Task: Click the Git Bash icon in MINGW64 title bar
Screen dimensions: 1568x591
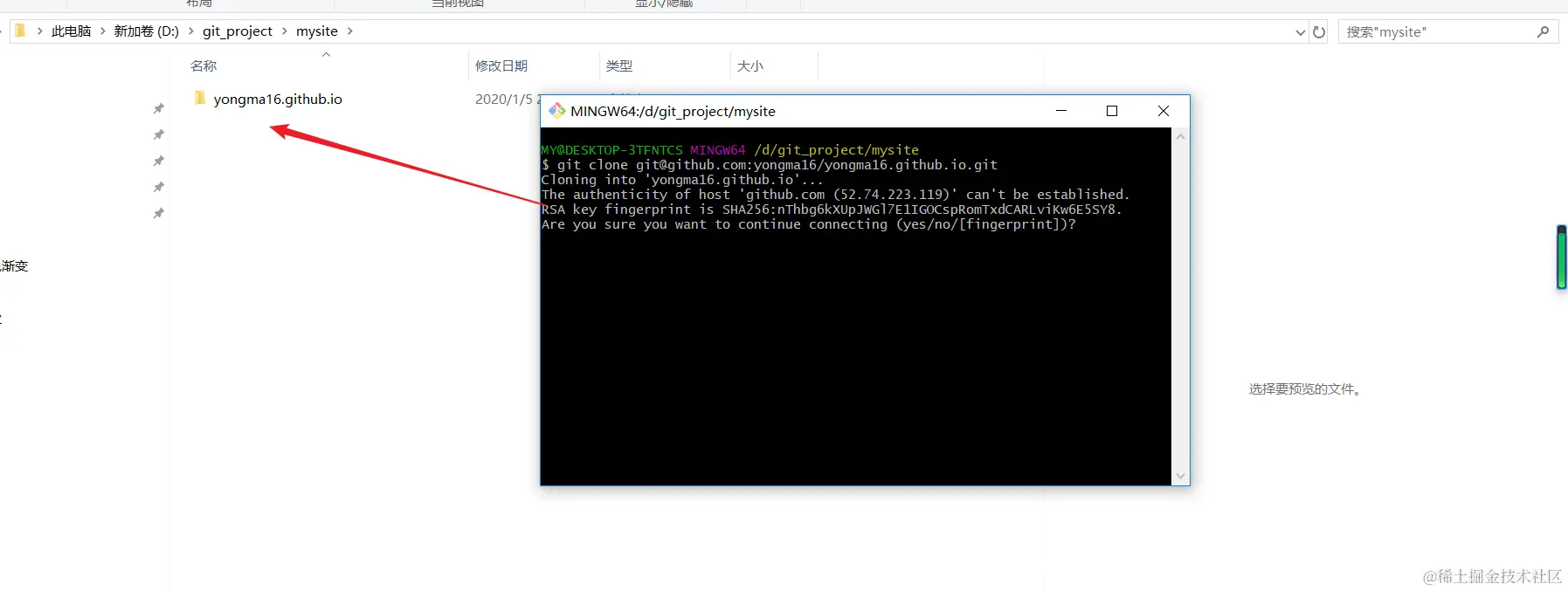Action: click(556, 111)
